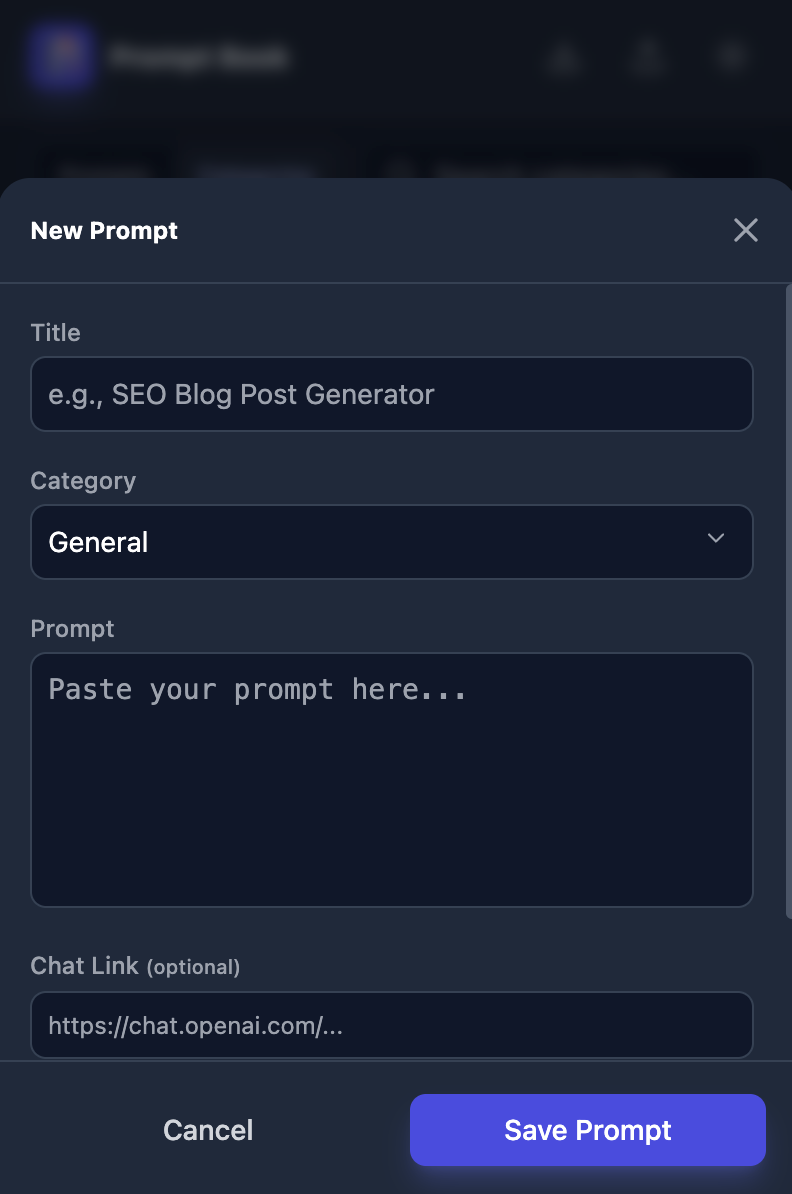
Task: Click the Prompt Book logo icon
Action: point(61,57)
